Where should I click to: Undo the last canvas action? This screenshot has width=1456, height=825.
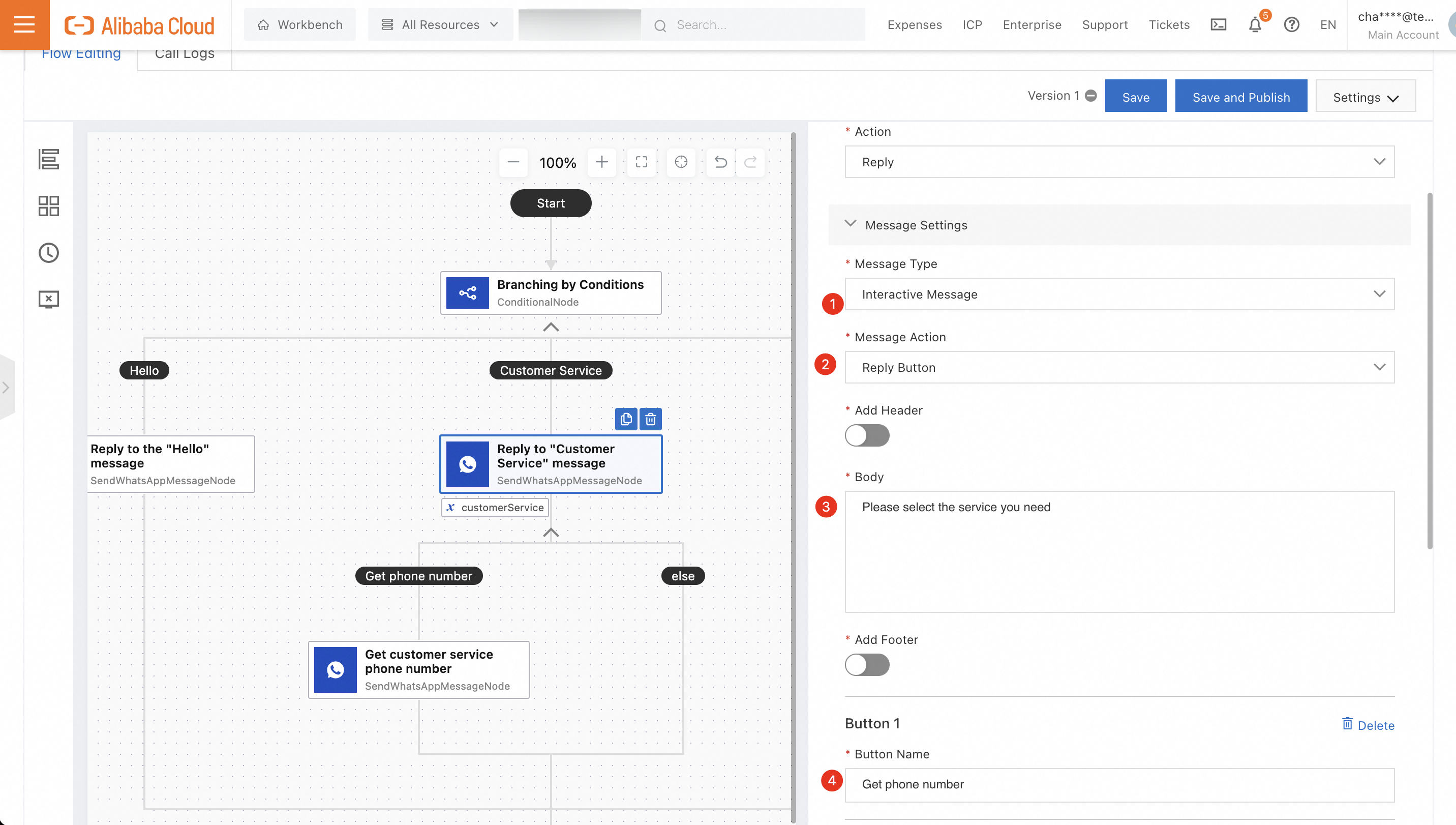[720, 163]
